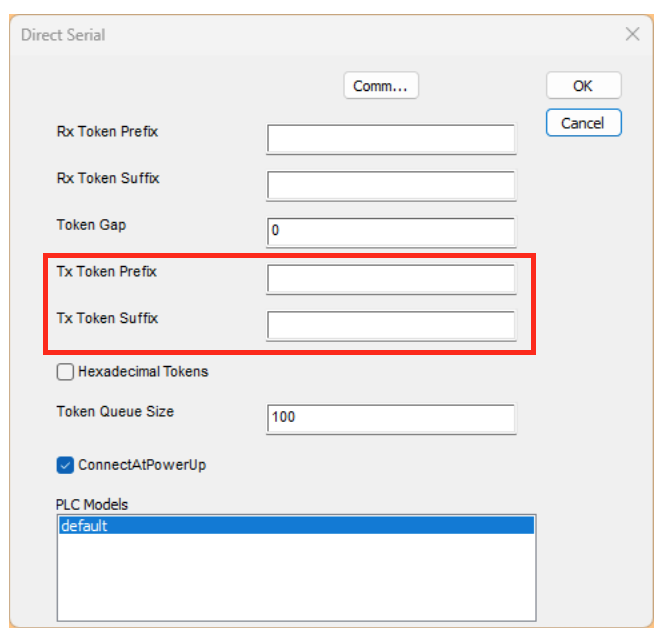This screenshot has height=636, width=666.
Task: Uncheck the ConnectAtPowerUp checkbox
Action: point(66,465)
